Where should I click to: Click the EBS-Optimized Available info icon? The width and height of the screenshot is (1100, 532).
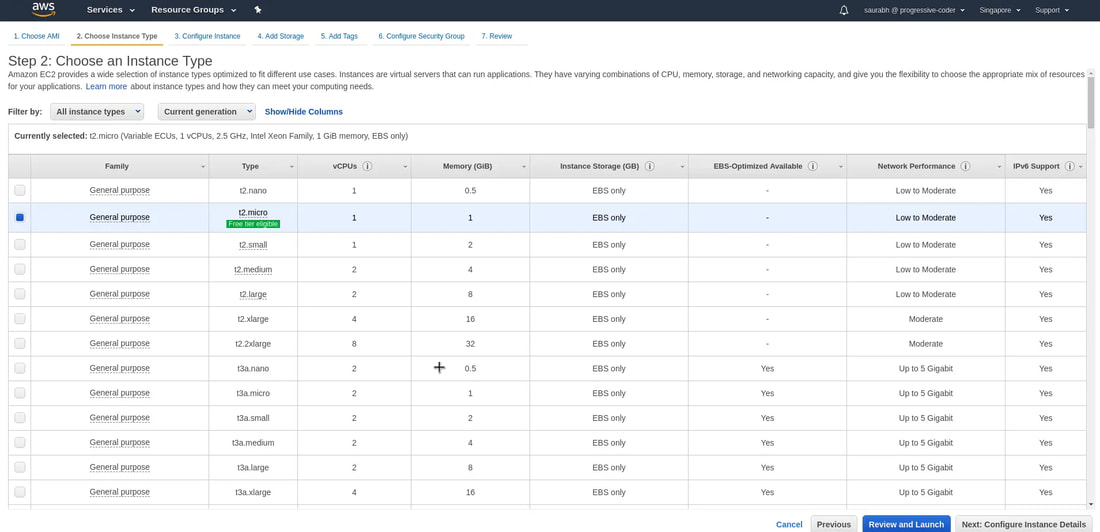pos(812,166)
